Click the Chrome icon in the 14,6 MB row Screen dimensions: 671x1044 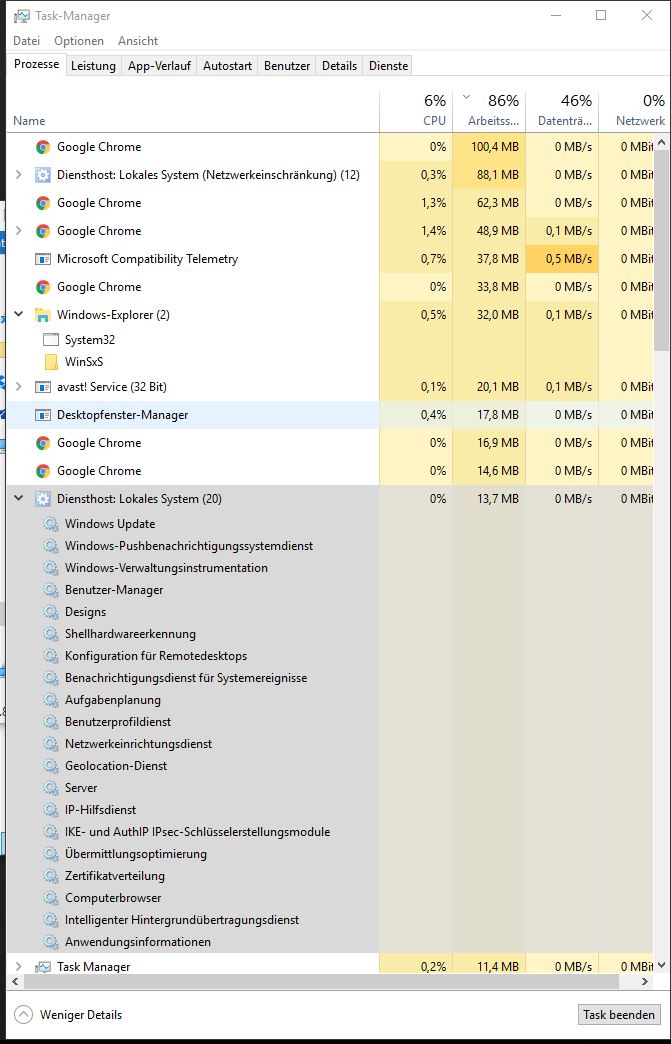[x=43, y=471]
